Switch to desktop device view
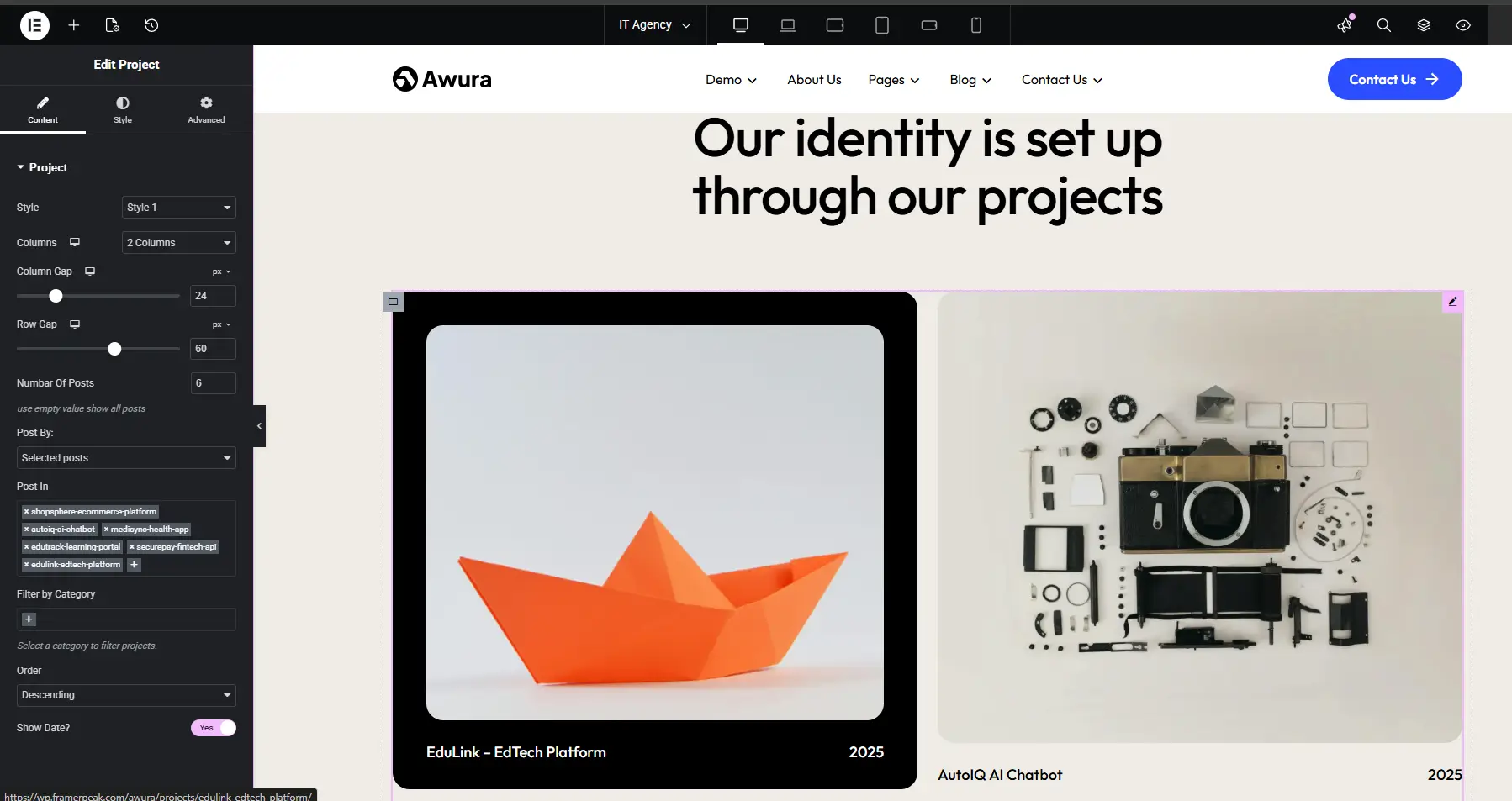 tap(741, 25)
